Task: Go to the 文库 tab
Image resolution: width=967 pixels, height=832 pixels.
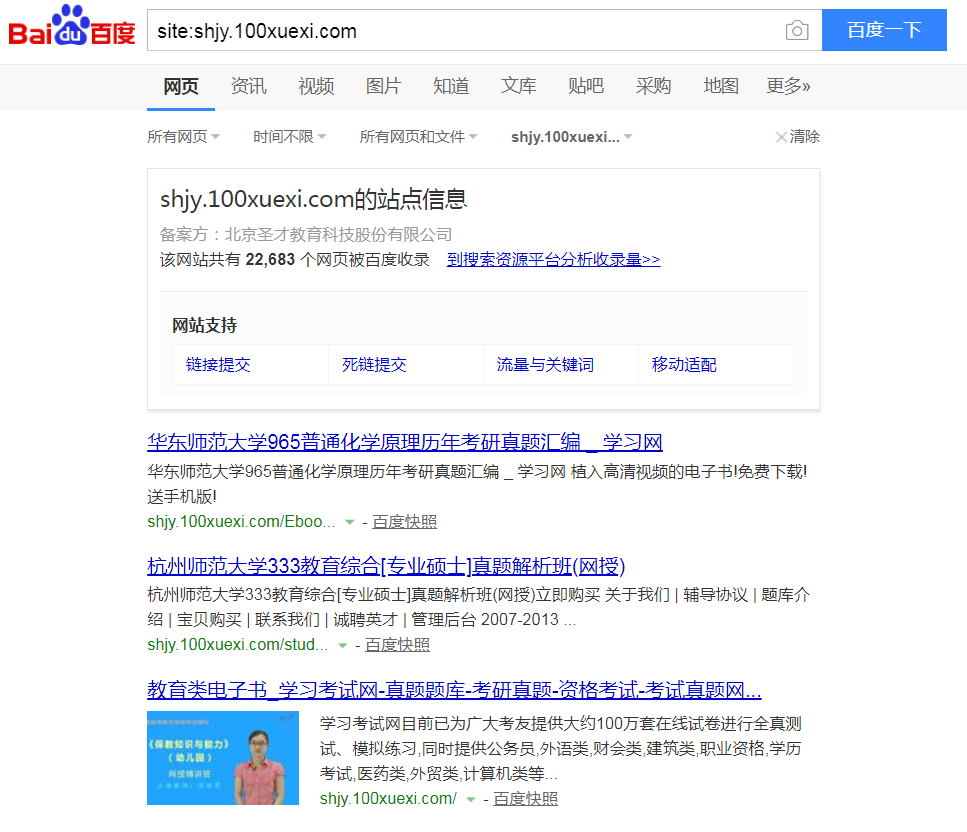Action: tap(519, 86)
